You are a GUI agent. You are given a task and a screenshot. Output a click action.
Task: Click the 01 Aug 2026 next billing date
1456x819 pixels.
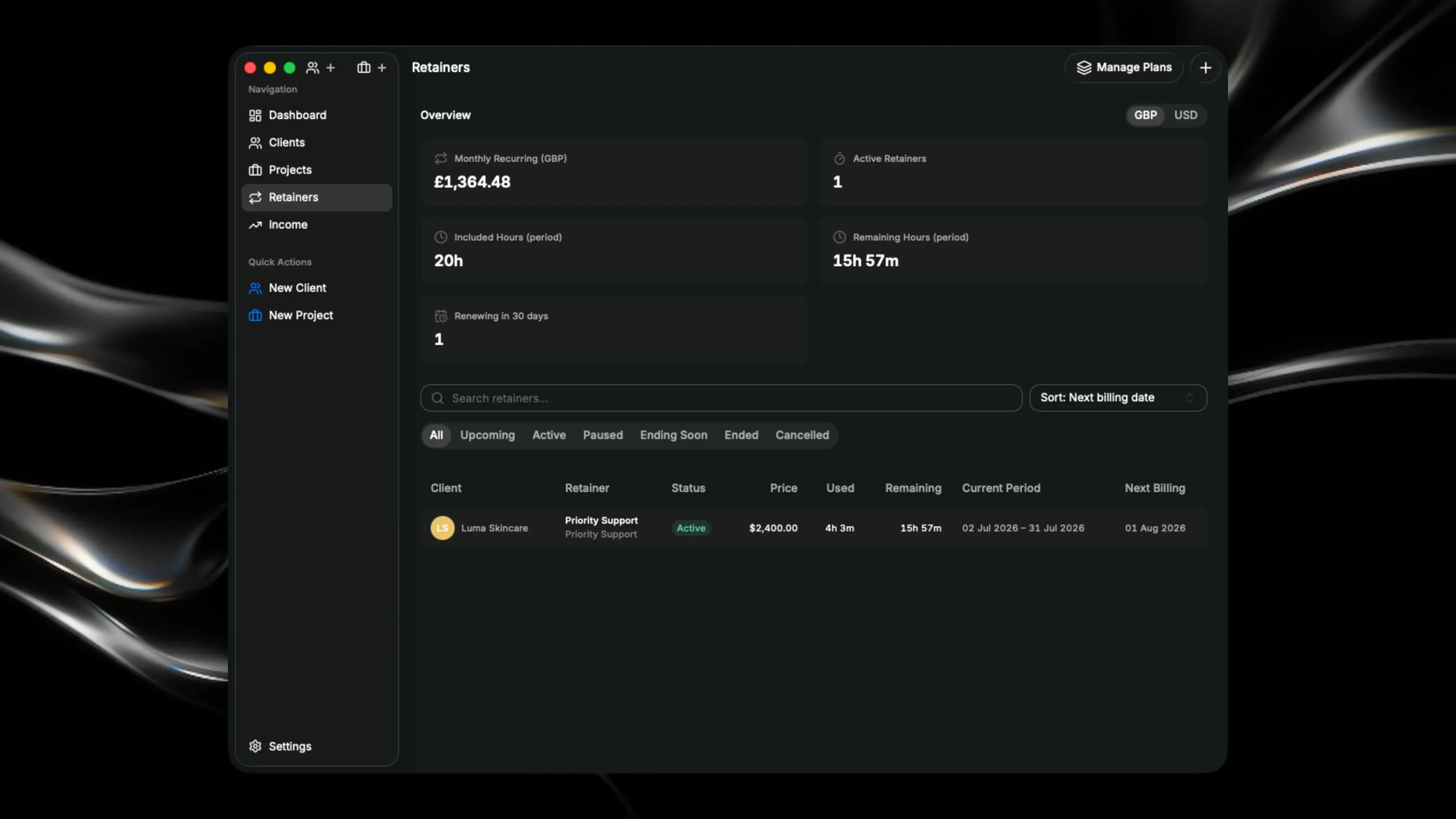(1155, 528)
